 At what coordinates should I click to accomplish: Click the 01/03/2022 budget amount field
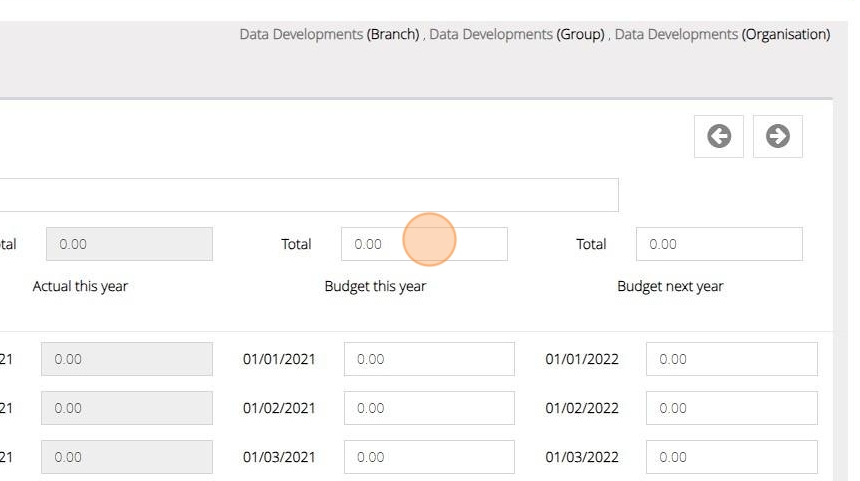731,457
